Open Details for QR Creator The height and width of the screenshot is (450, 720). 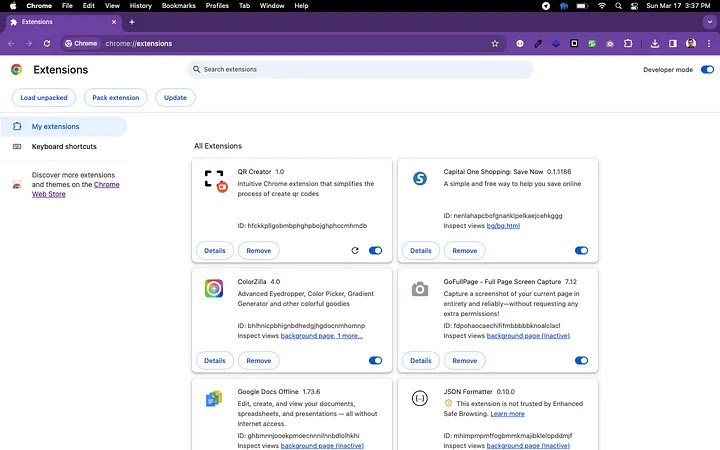point(214,251)
